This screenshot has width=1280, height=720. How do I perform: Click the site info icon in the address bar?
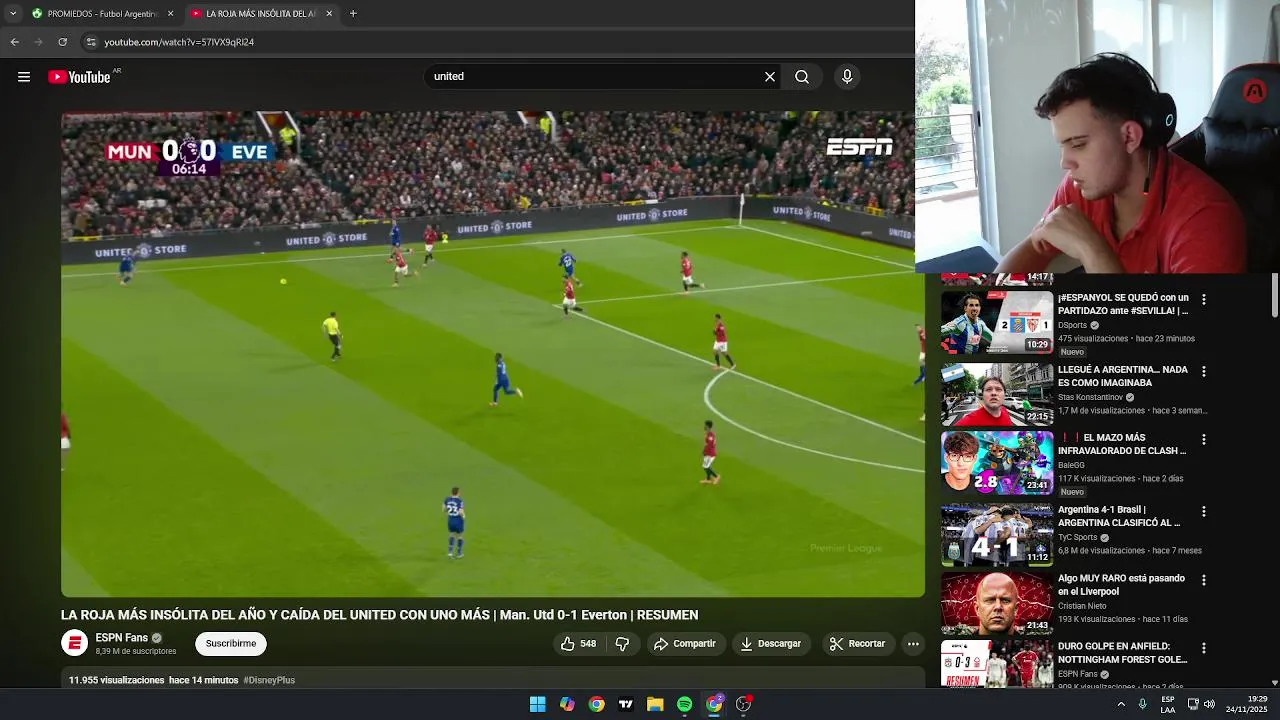coord(91,42)
